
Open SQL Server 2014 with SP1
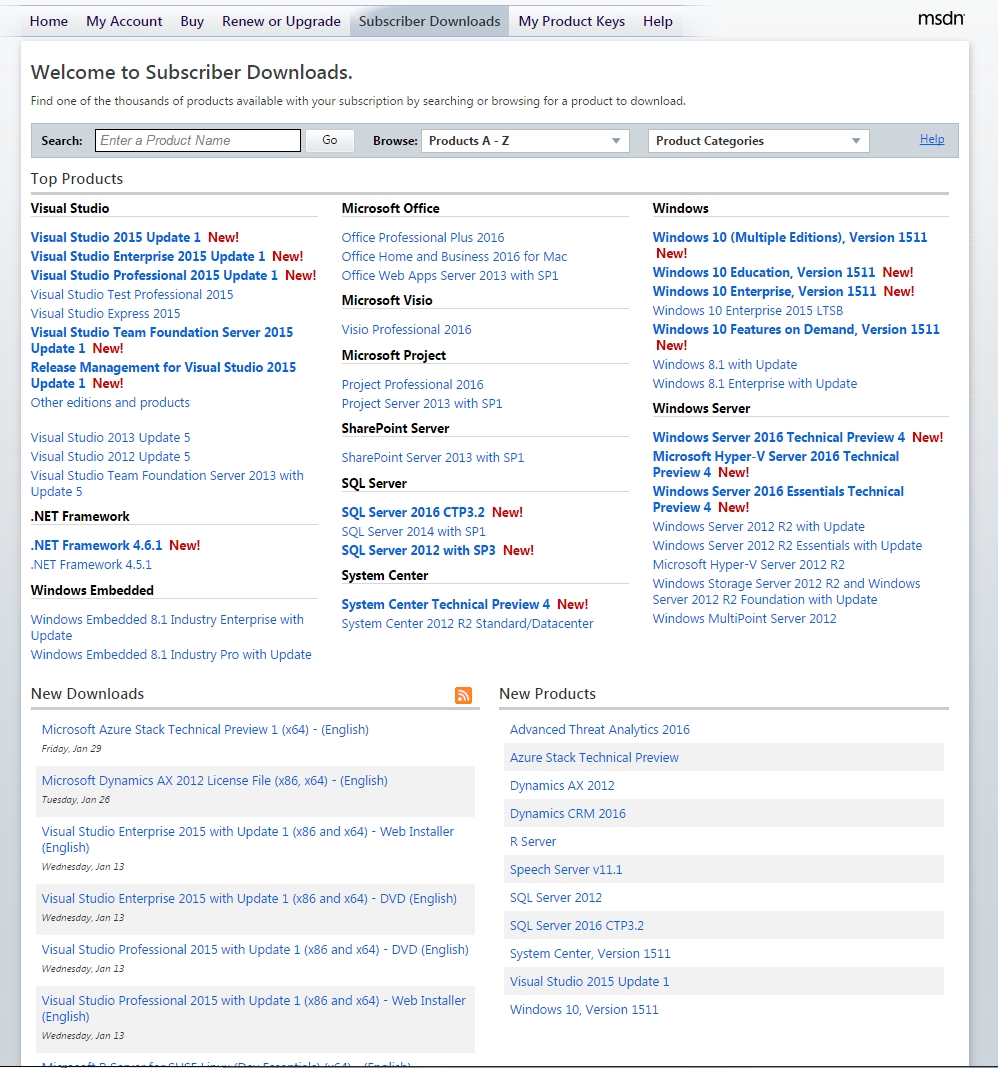pyautogui.click(x=413, y=531)
